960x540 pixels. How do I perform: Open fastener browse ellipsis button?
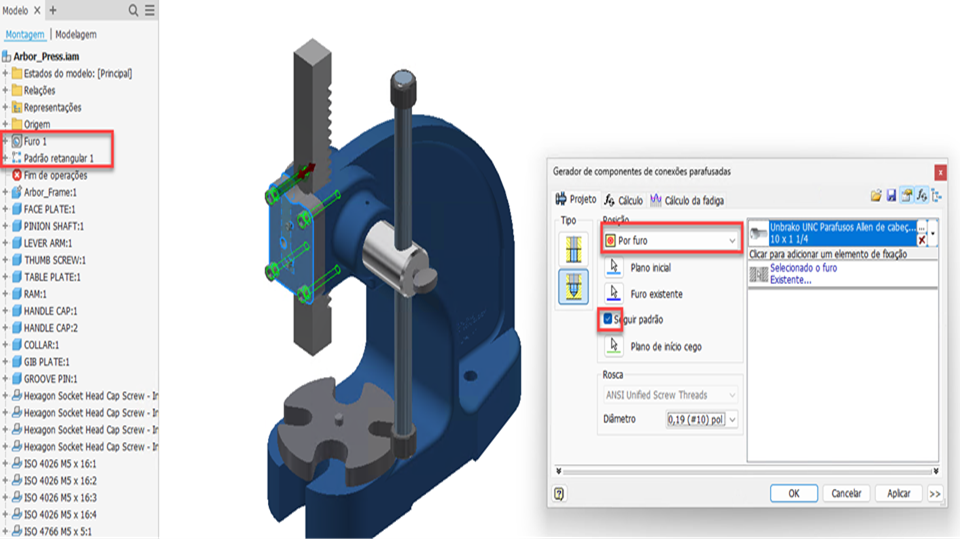pyautogui.click(x=922, y=228)
